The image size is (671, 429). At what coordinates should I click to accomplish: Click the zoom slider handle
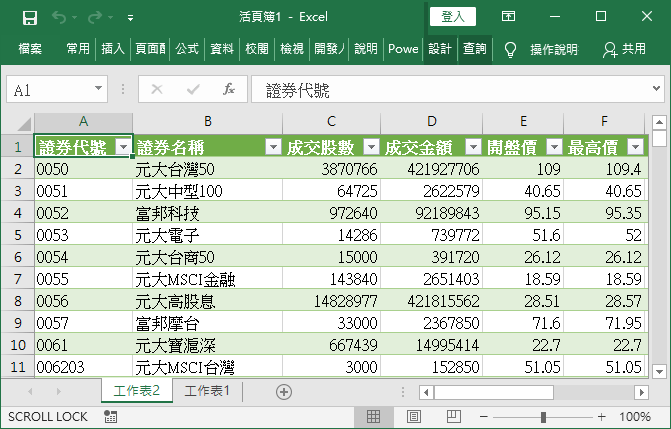[543, 417]
